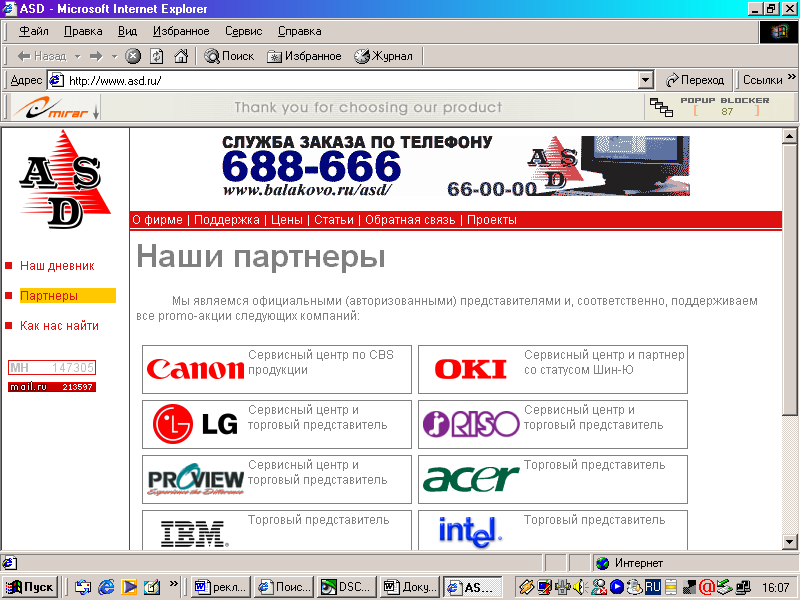Click the acer partner logo

[x=471, y=479]
